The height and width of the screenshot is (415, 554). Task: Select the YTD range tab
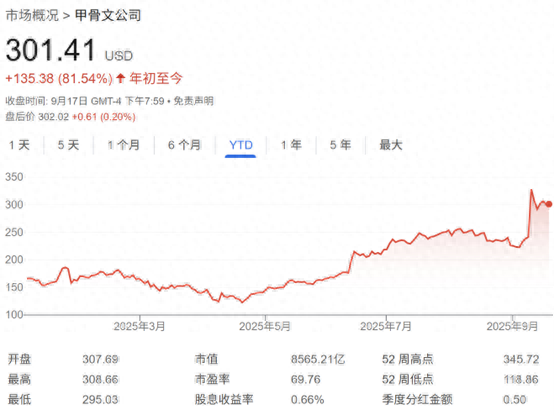(x=241, y=145)
